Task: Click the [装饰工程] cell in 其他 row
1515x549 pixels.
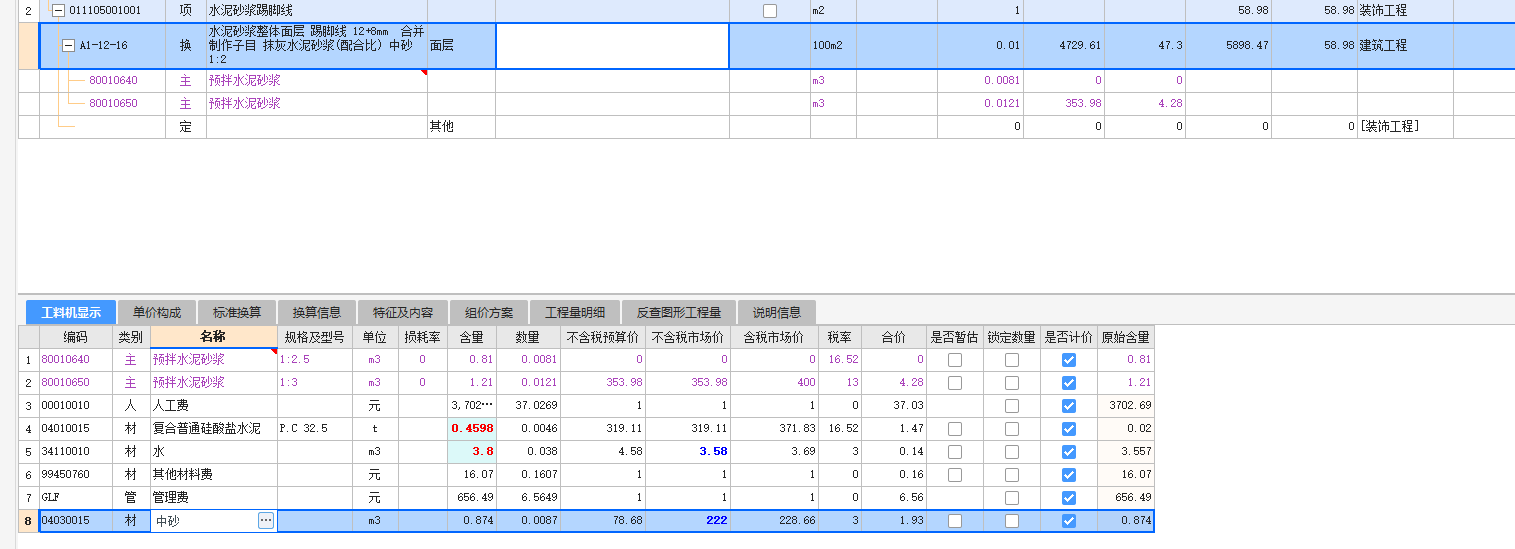Action: pos(1405,126)
